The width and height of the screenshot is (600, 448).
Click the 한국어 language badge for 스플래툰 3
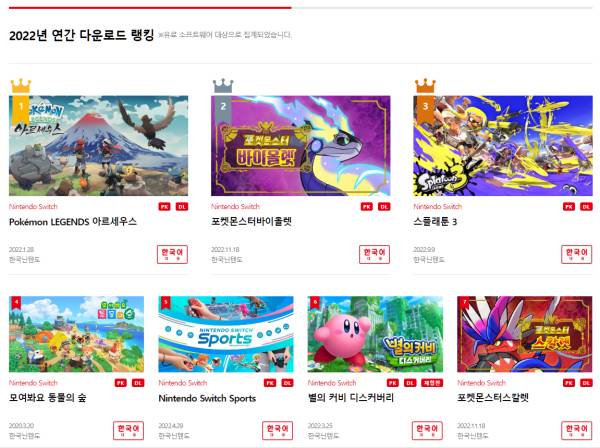click(x=577, y=254)
